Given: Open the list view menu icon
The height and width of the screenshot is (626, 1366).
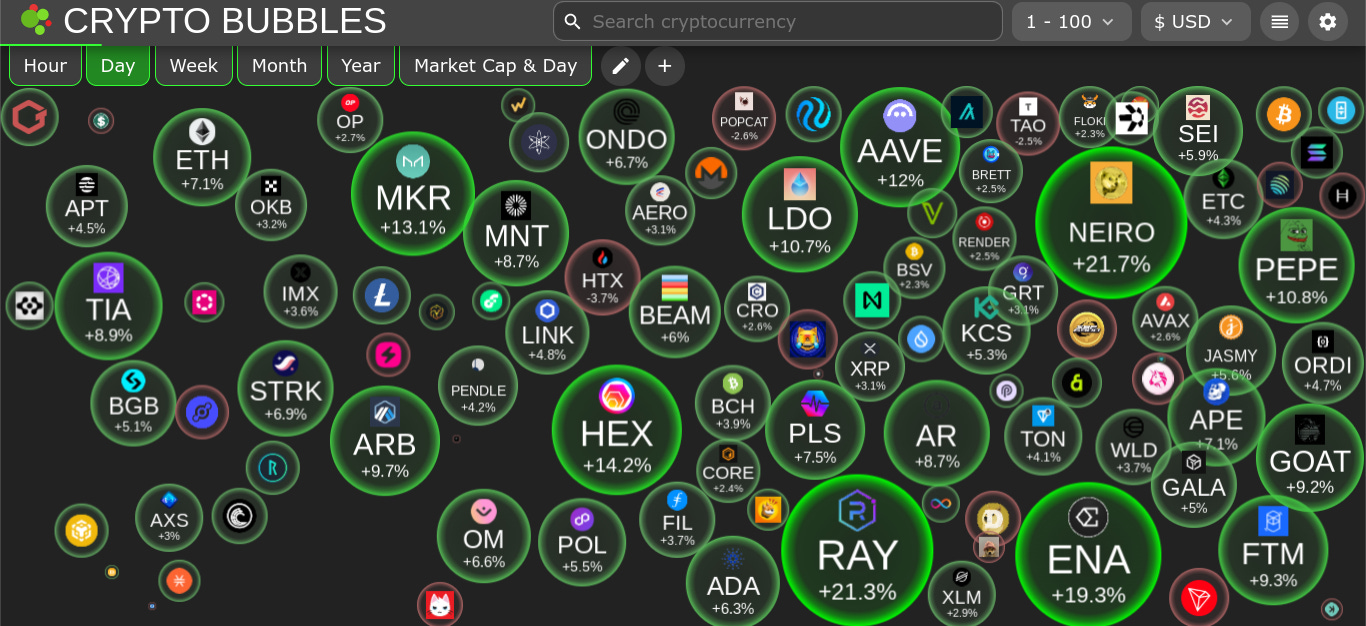Looking at the screenshot, I should [x=1280, y=22].
